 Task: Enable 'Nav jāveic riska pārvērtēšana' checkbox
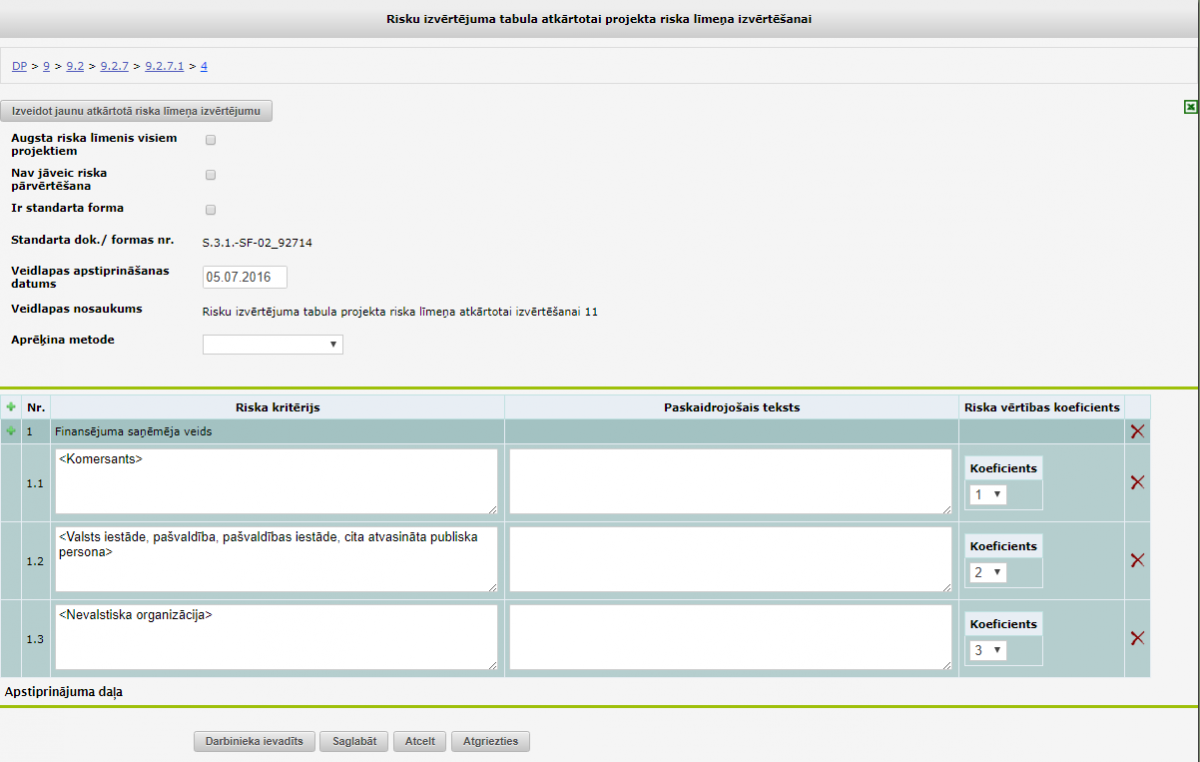(211, 175)
